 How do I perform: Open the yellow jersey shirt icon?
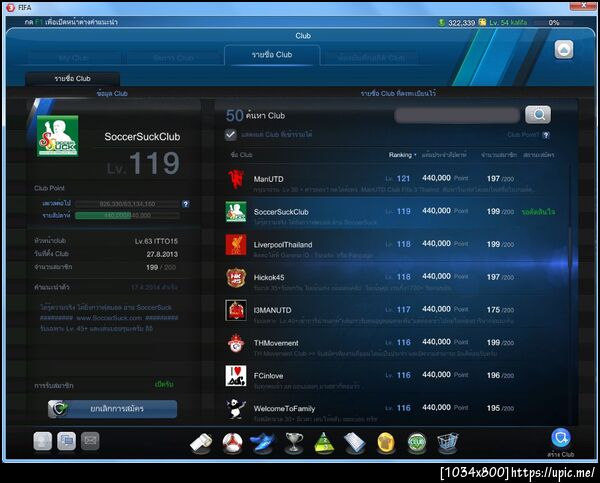[x=385, y=443]
